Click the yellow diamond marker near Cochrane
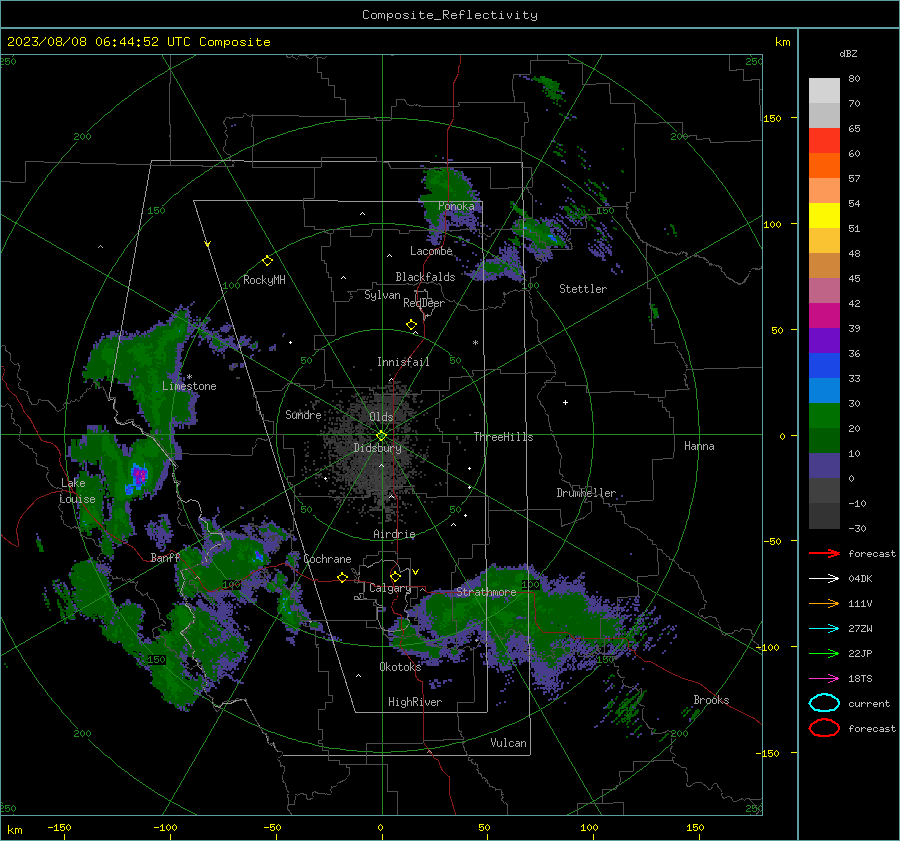 point(342,577)
